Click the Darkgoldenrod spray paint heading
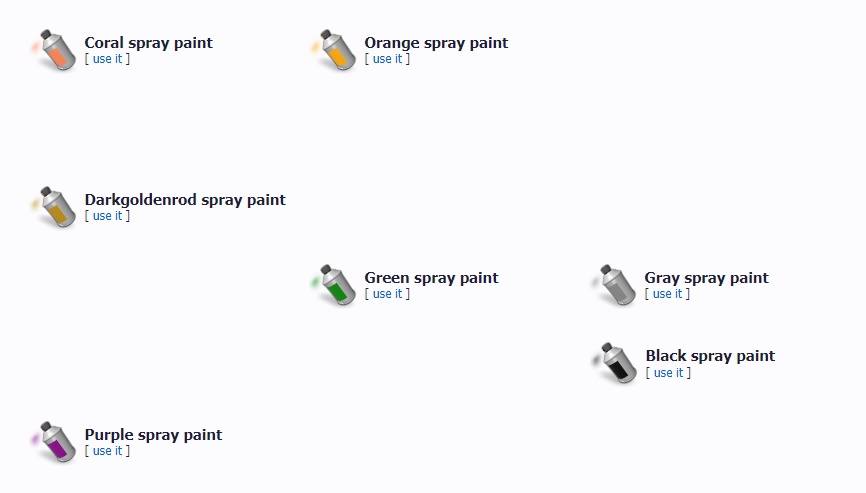 (185, 200)
